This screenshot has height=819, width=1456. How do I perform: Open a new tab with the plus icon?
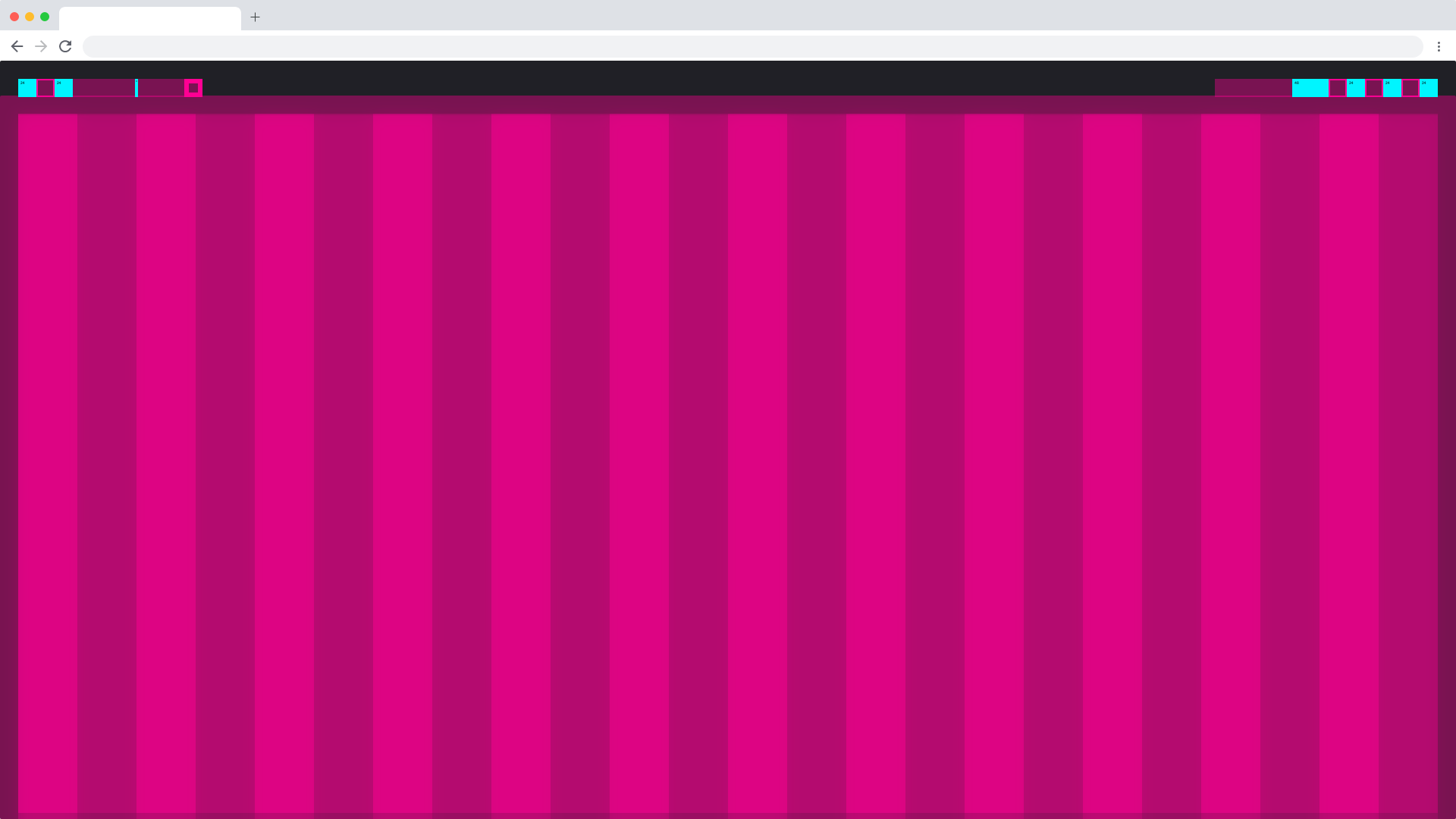(x=256, y=17)
